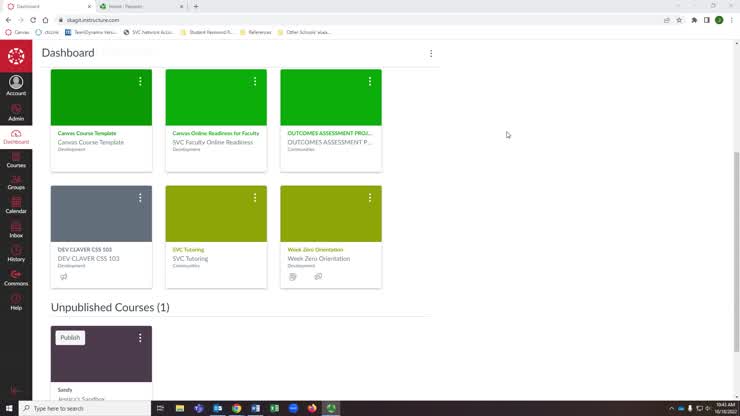Open options menu on SVC Tutoring card
This screenshot has height=416, width=740.
(x=255, y=198)
